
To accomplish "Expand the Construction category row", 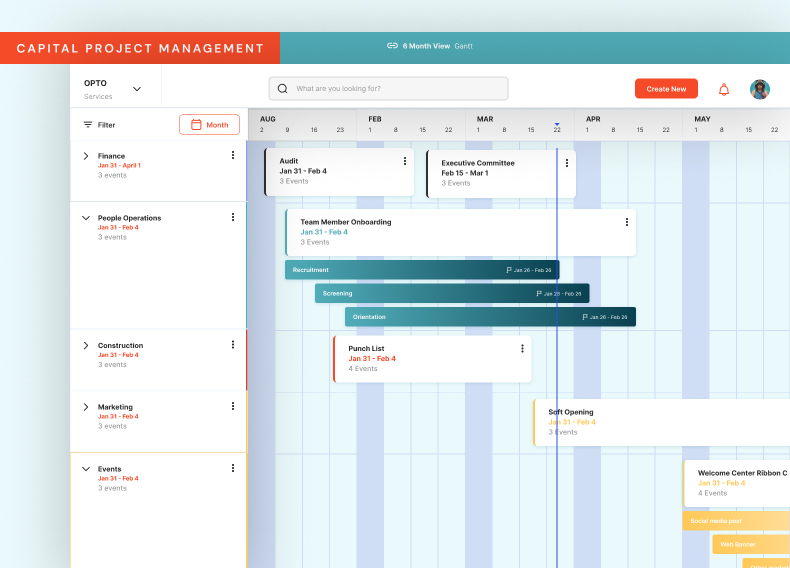I will 86,346.
